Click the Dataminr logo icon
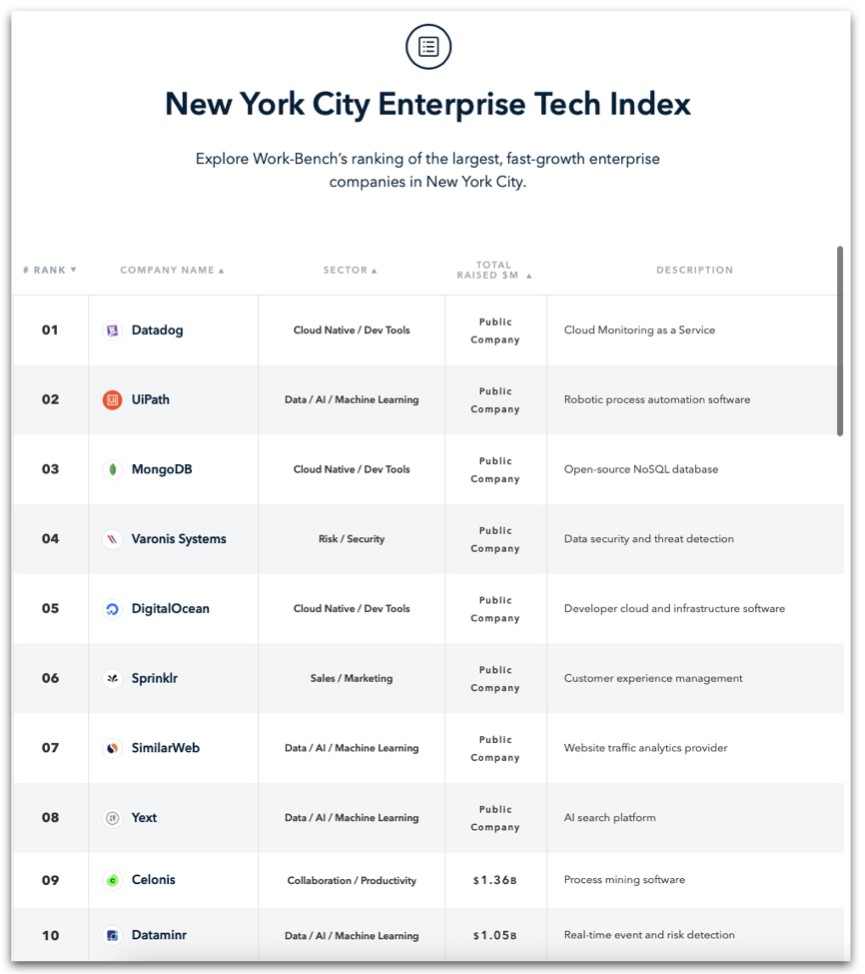The width and height of the screenshot is (865, 974). (x=112, y=935)
